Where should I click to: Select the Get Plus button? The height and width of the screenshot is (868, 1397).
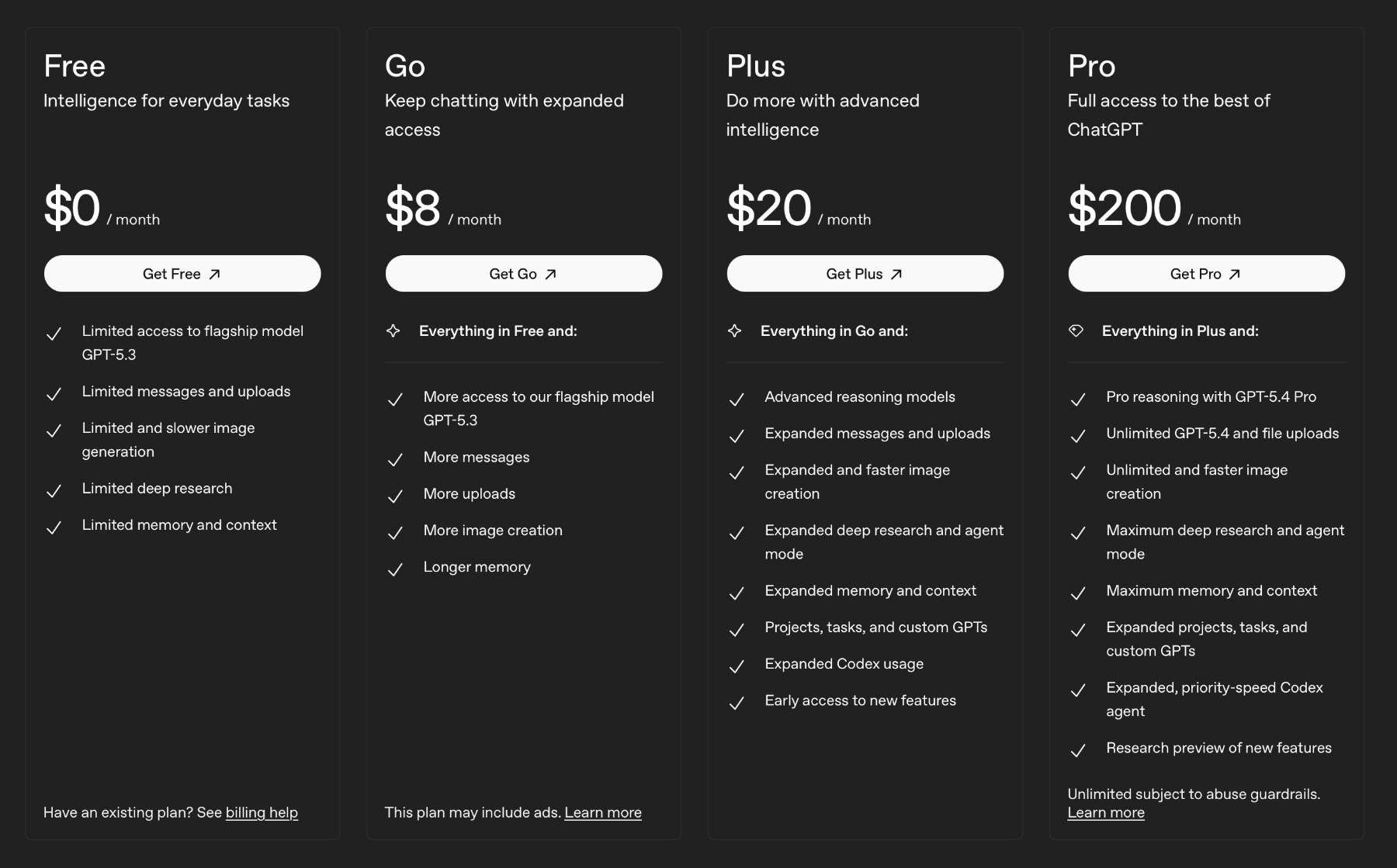pyautogui.click(x=865, y=274)
